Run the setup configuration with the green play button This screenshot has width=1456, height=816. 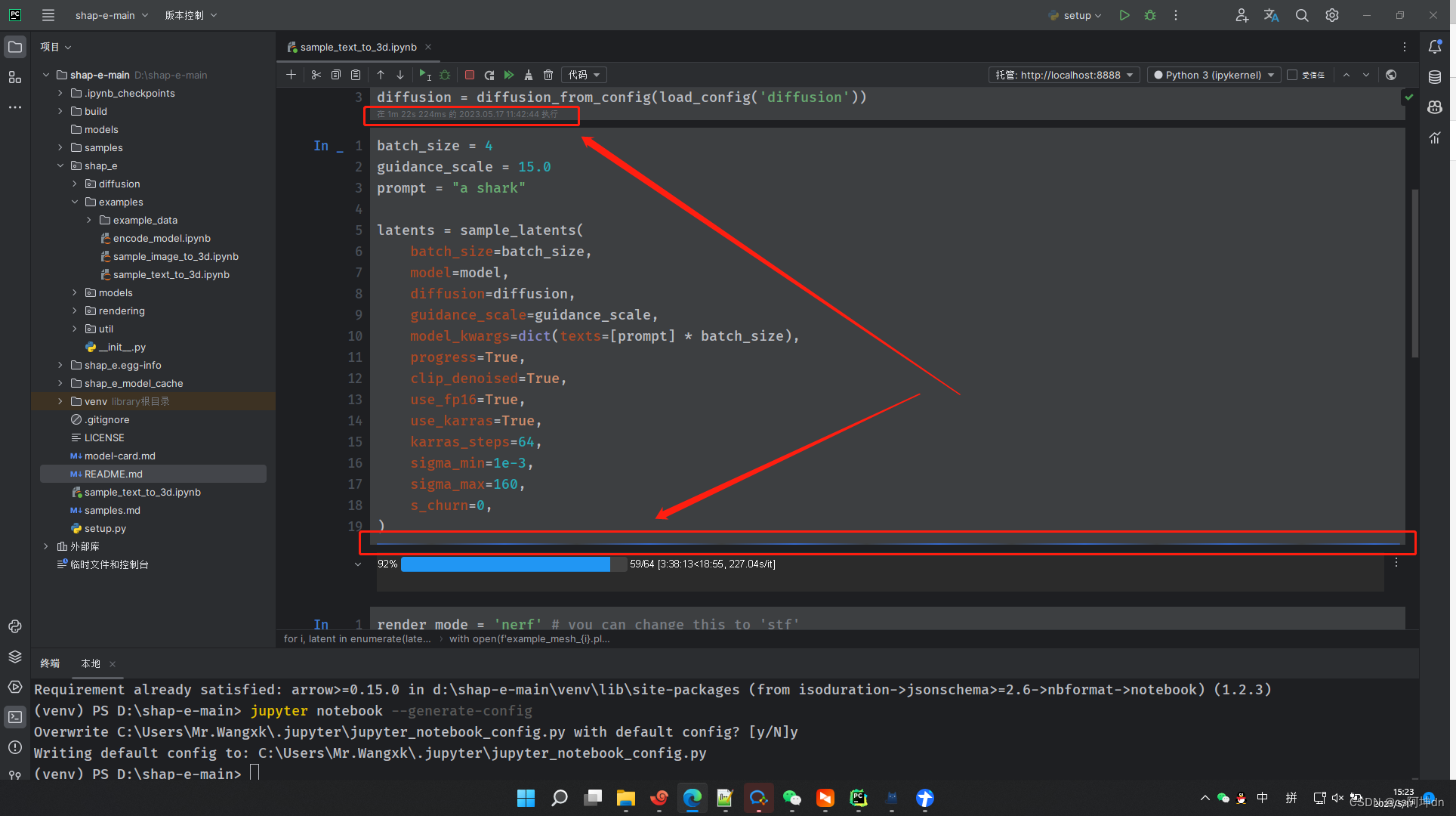point(1124,15)
